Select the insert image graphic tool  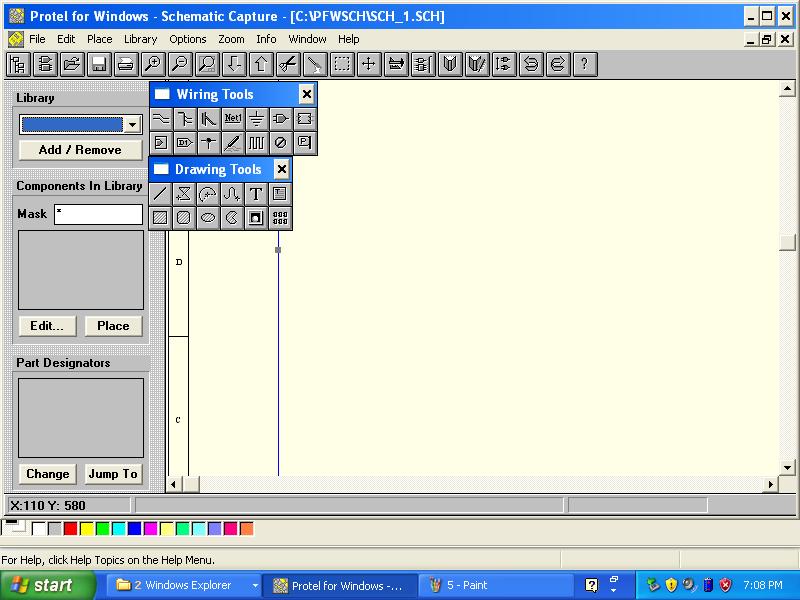point(256,218)
